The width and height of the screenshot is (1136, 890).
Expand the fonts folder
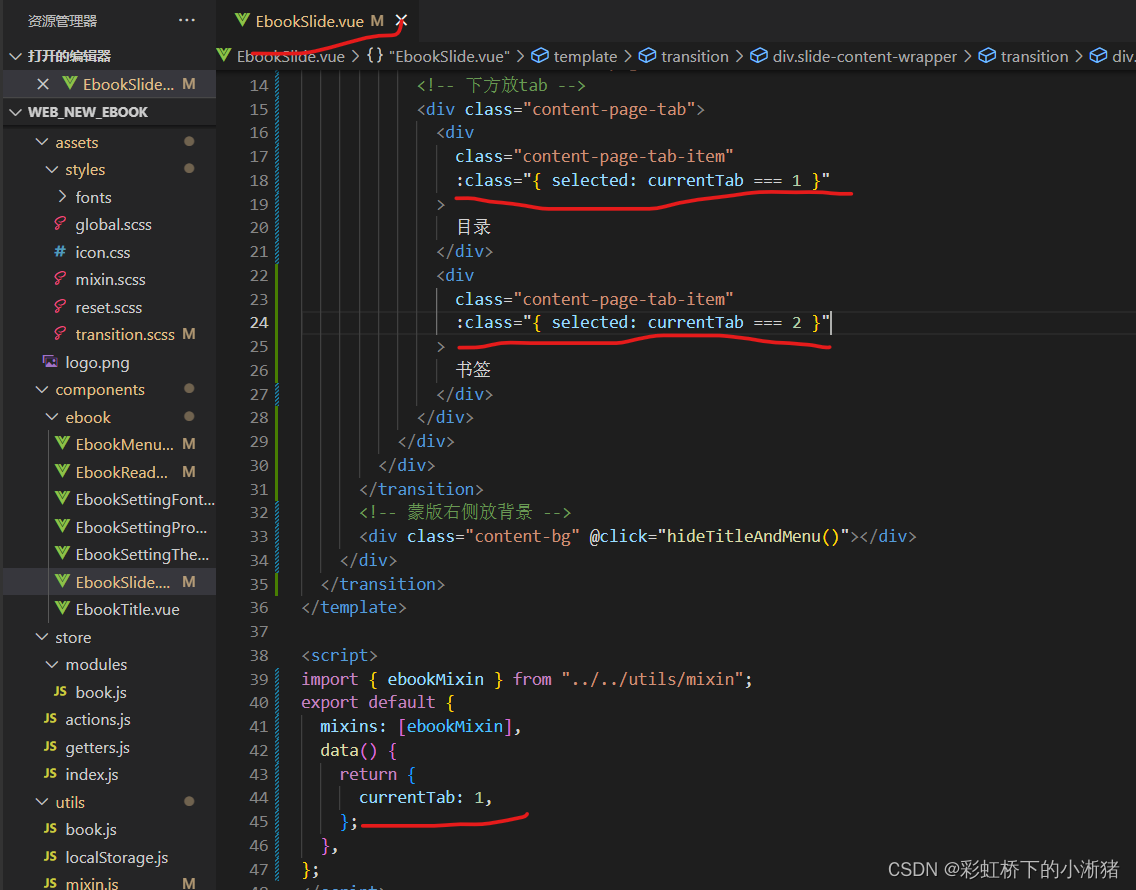click(62, 197)
